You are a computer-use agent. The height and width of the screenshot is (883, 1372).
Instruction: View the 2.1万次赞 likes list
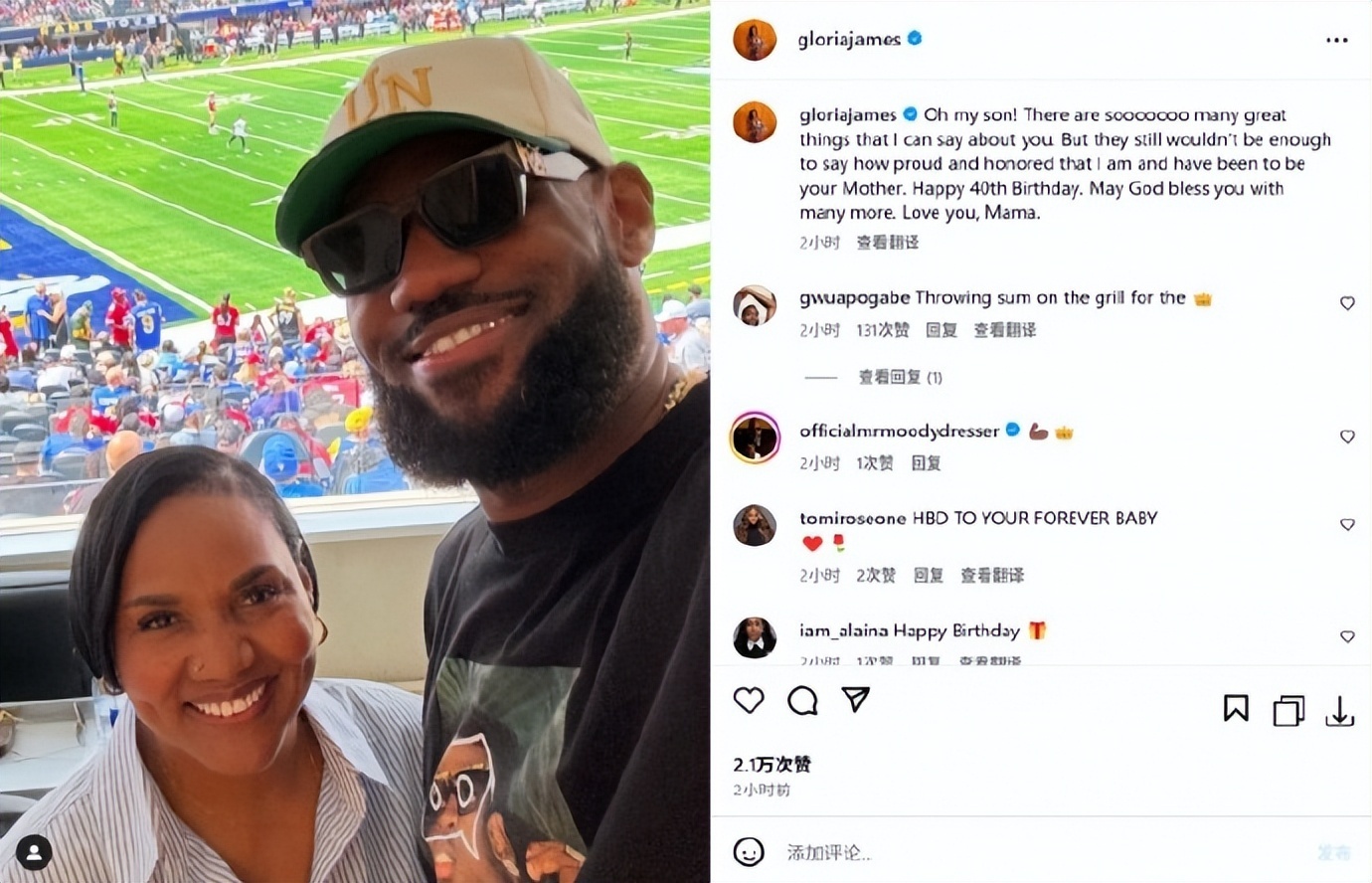click(x=772, y=765)
